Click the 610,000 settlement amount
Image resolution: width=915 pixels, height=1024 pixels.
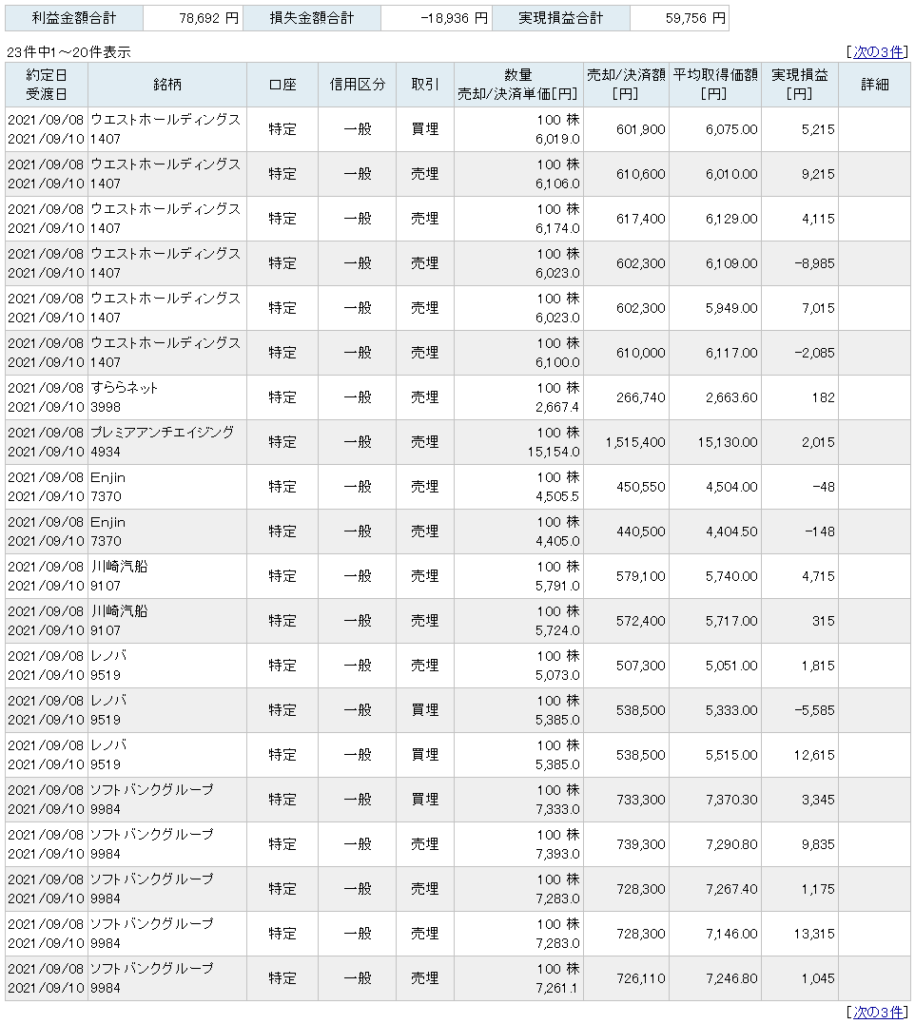(x=641, y=353)
